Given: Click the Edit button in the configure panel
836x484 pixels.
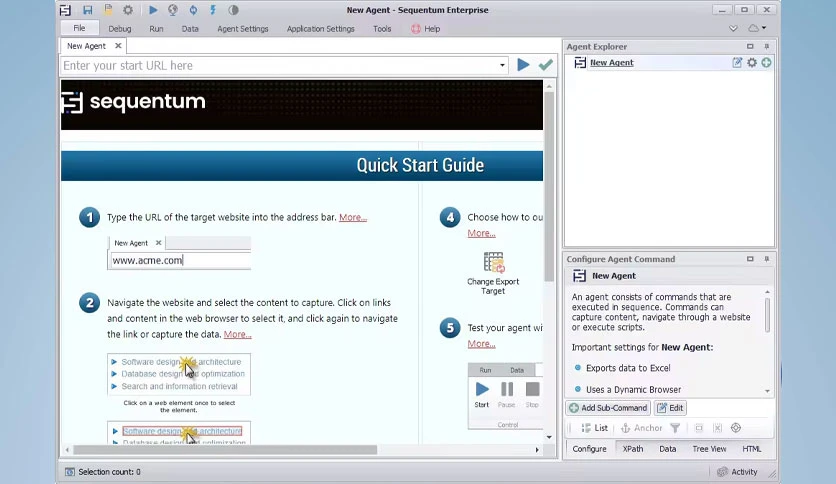Looking at the screenshot, I should coord(670,408).
